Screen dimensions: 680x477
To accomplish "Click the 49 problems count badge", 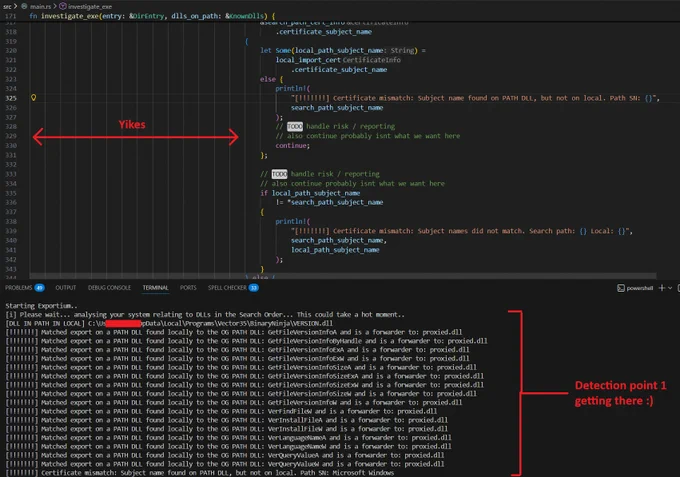I will (39, 288).
